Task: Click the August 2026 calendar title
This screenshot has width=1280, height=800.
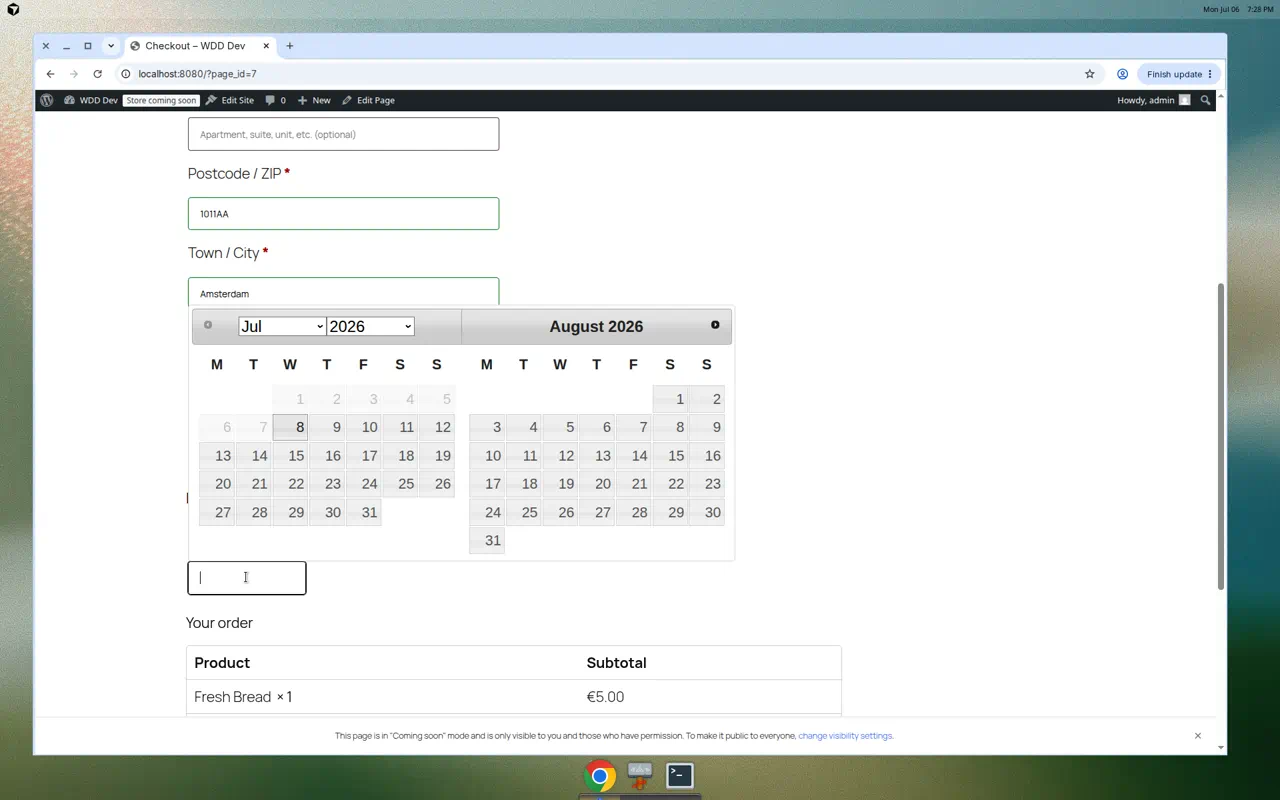Action: coord(596,327)
